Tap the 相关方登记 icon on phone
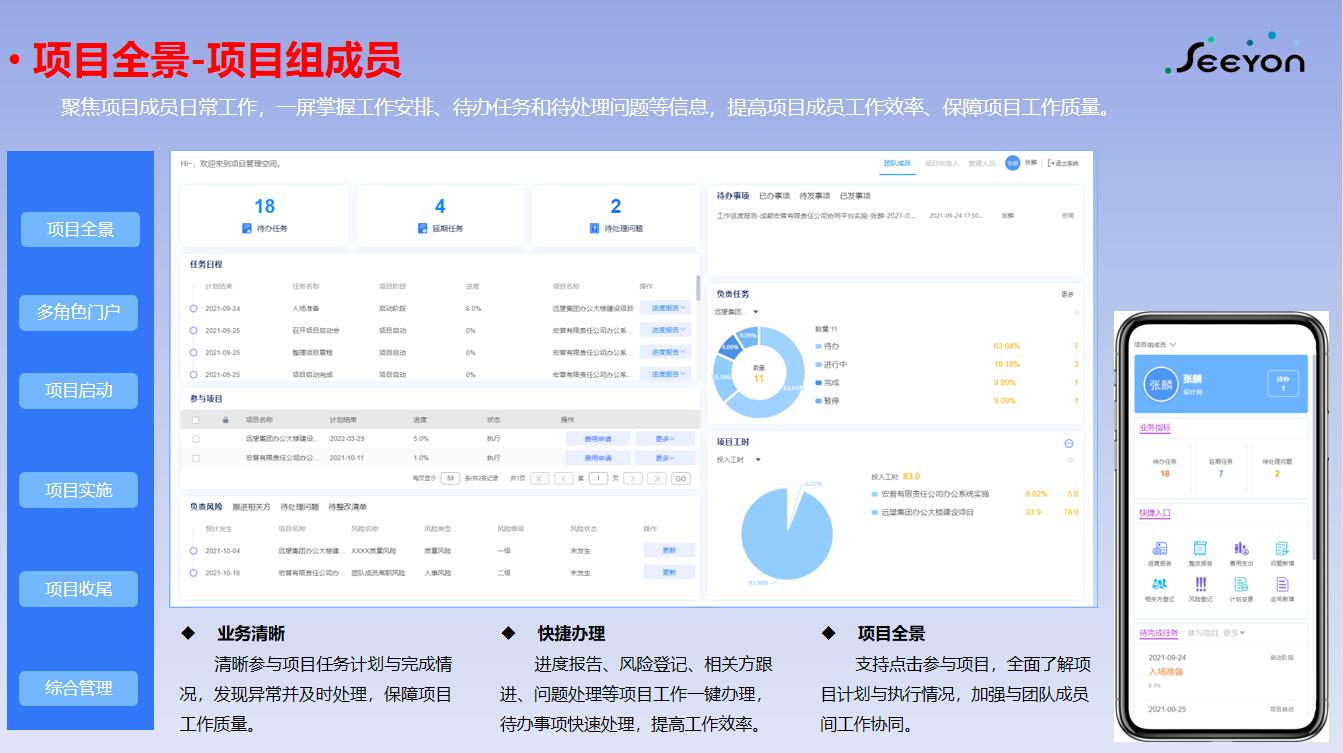 1160,584
